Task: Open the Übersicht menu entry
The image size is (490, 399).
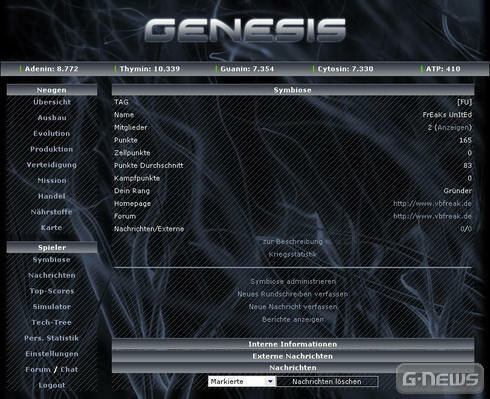Action: click(52, 102)
